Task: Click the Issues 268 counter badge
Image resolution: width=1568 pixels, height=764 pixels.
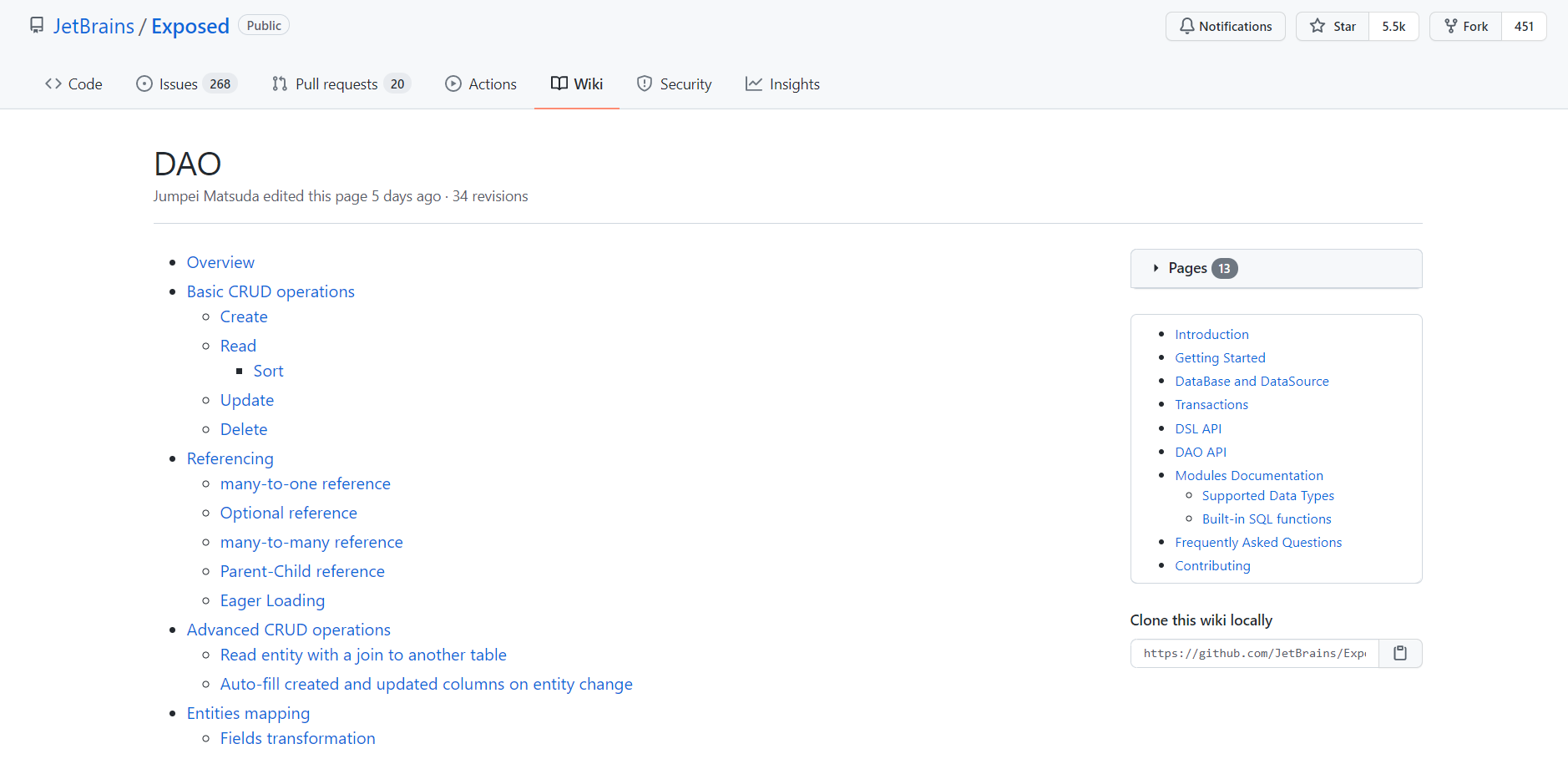Action: (x=220, y=83)
